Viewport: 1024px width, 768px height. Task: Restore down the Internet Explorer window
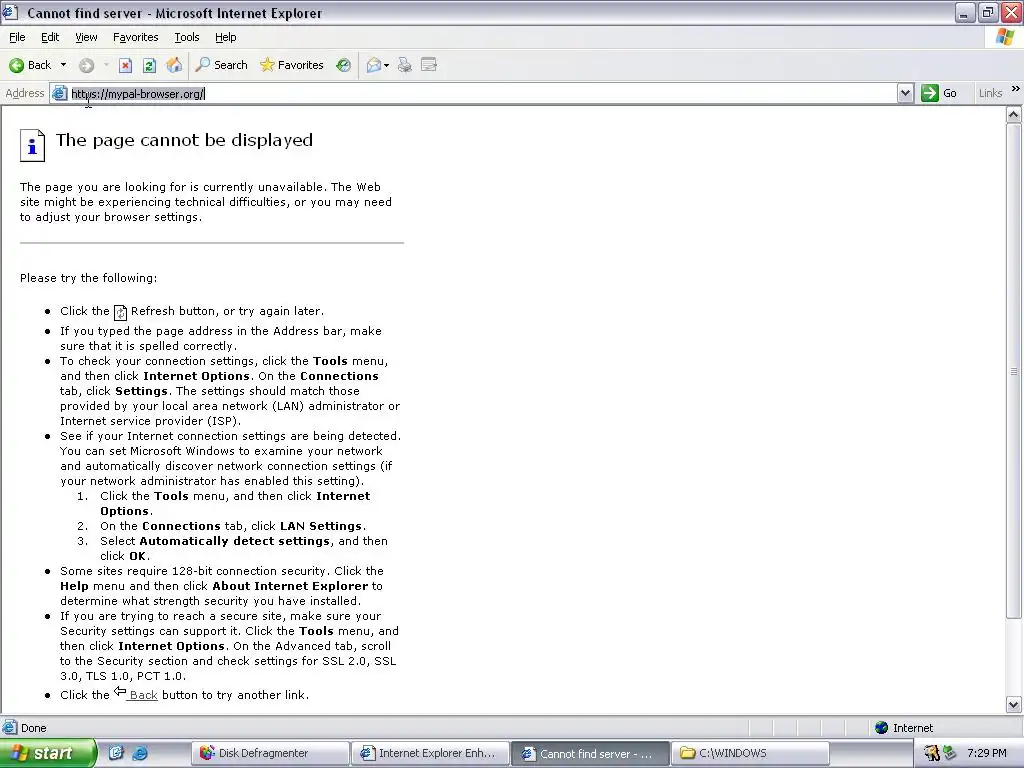click(988, 12)
